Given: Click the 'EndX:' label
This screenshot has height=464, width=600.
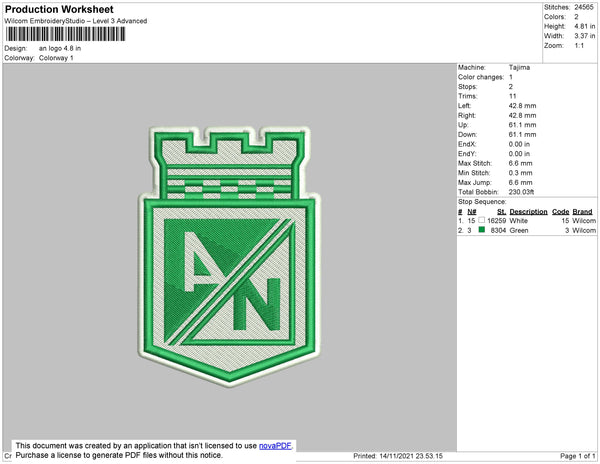Looking at the screenshot, I should (x=467, y=144).
